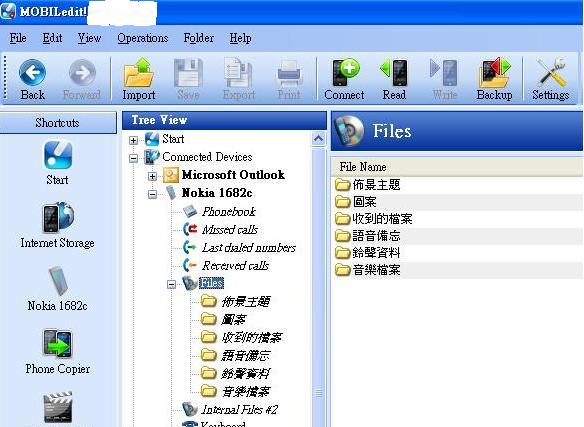Click the Back arrow toolbar icon
The height and width of the screenshot is (427, 584).
click(x=32, y=73)
